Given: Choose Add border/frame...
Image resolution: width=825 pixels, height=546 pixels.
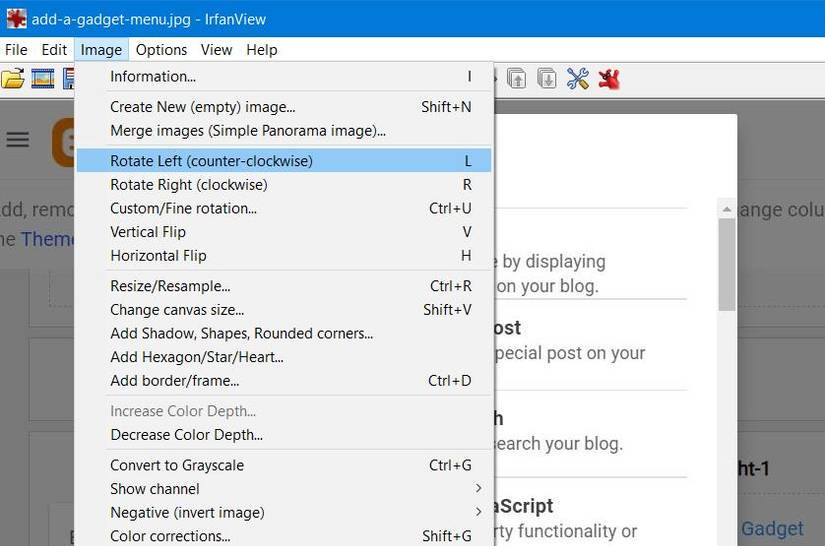Looking at the screenshot, I should tap(284, 381).
